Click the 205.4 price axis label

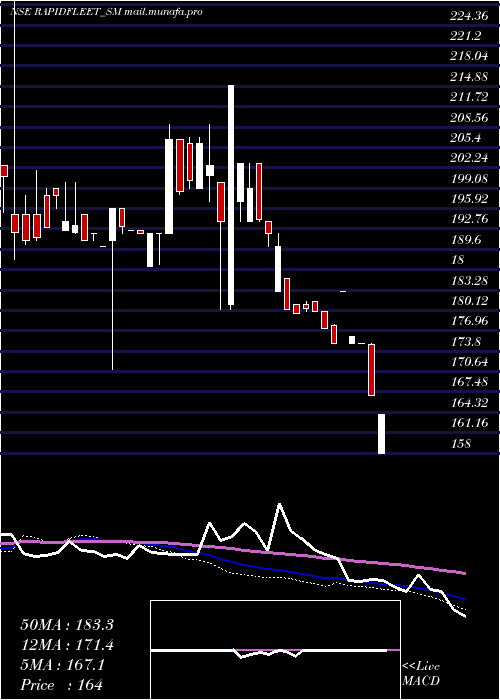[x=466, y=138]
